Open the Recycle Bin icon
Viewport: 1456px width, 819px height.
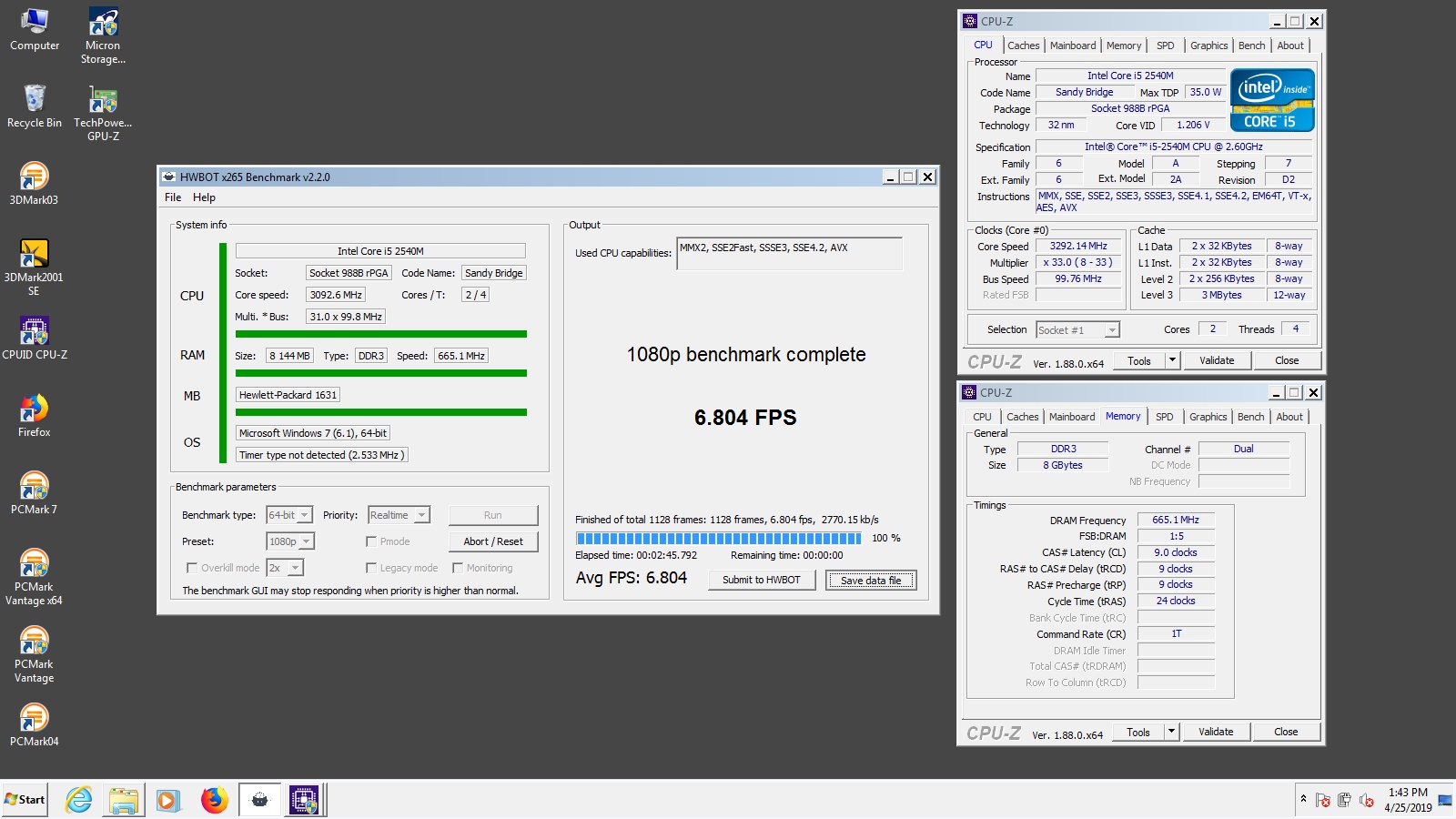[35, 106]
